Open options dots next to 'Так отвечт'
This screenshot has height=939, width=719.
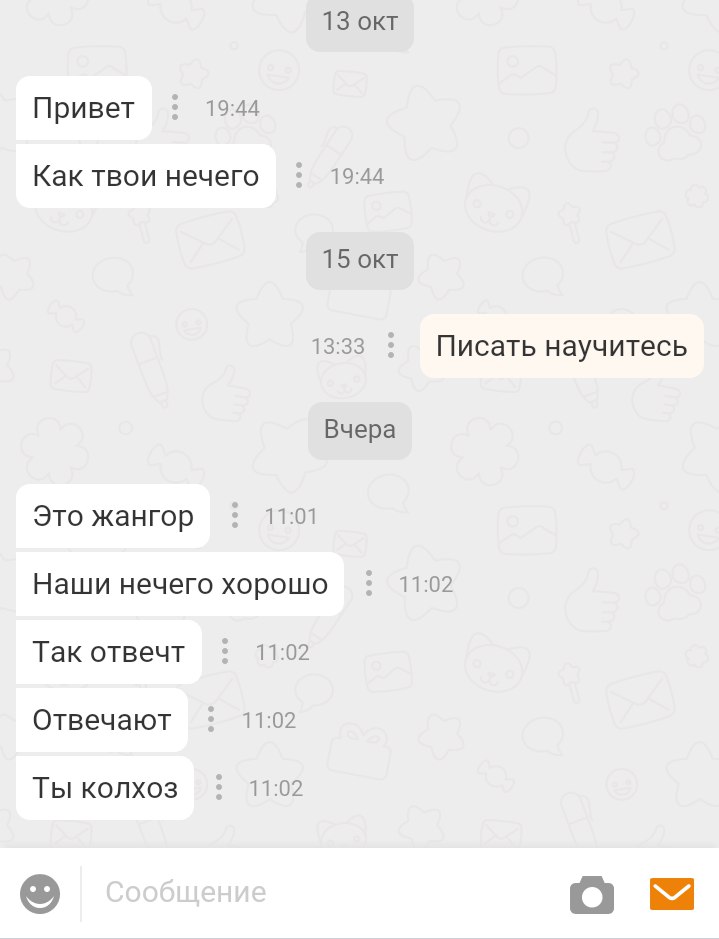point(225,652)
